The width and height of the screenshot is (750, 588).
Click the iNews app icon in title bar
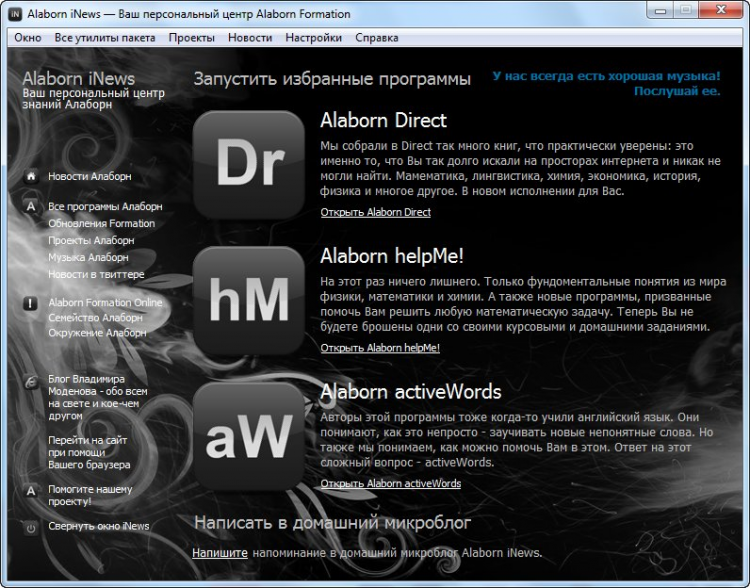[15, 14]
